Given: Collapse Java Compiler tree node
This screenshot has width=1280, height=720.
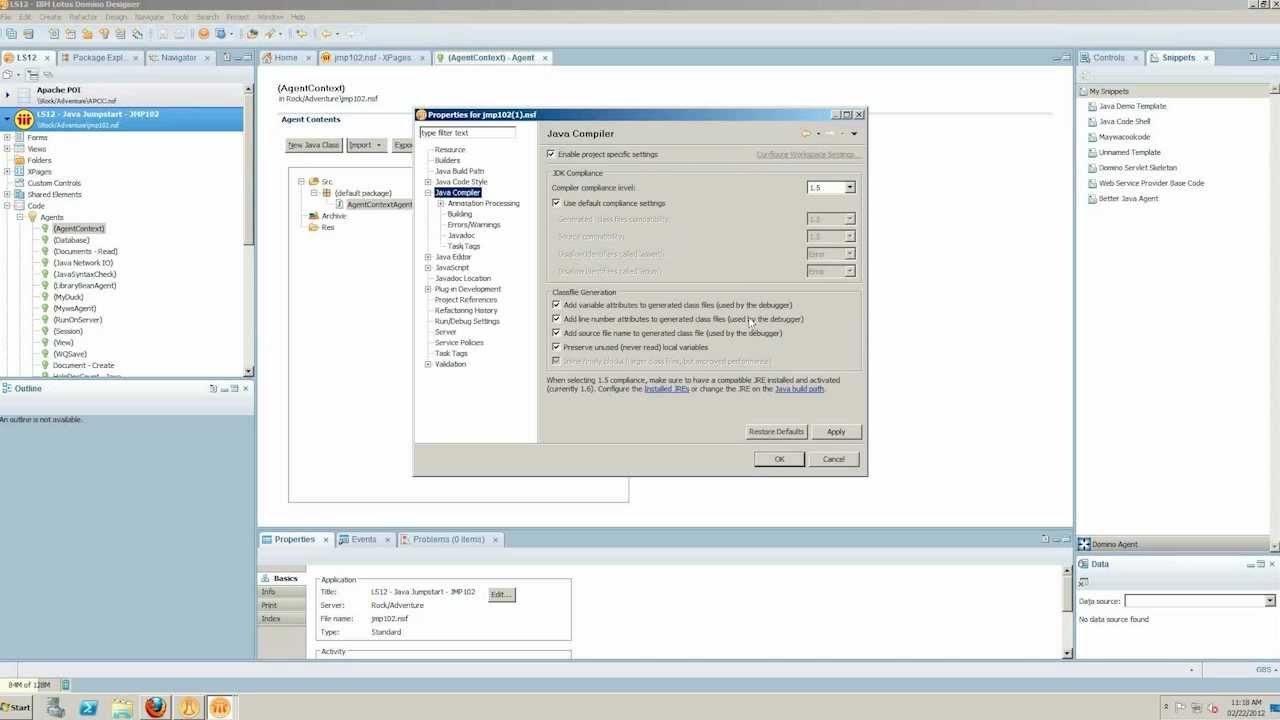Looking at the screenshot, I should click(x=428, y=192).
